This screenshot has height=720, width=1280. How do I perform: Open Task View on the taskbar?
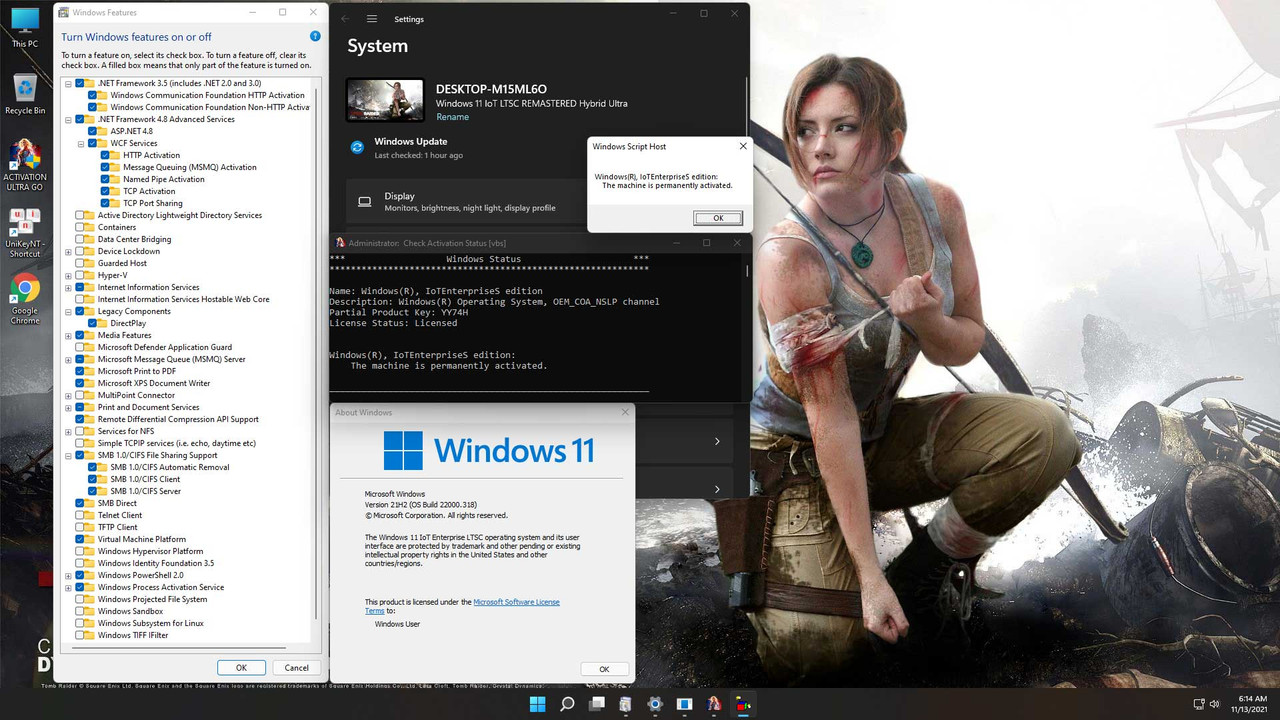coord(596,704)
